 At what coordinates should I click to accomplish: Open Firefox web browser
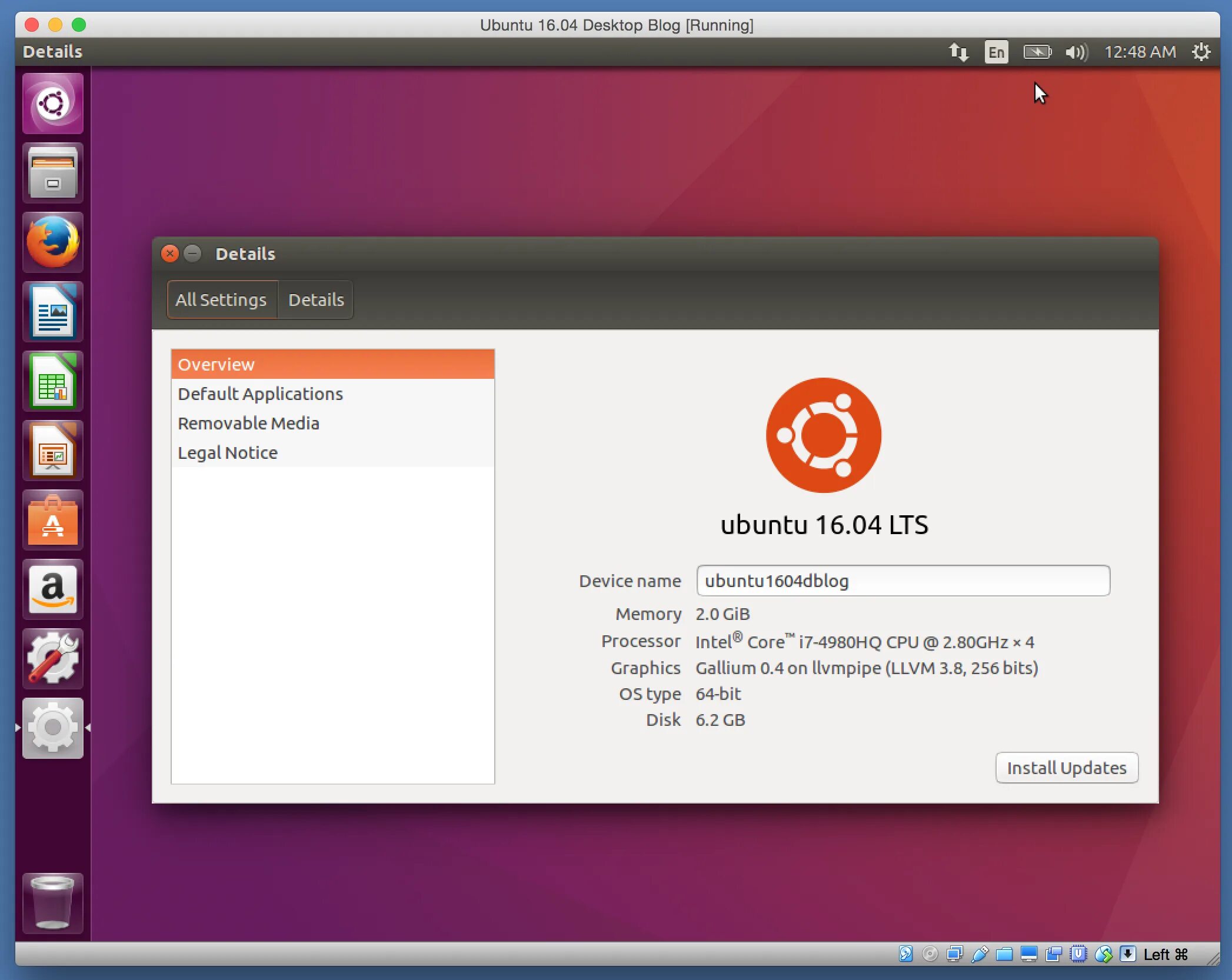tap(53, 242)
